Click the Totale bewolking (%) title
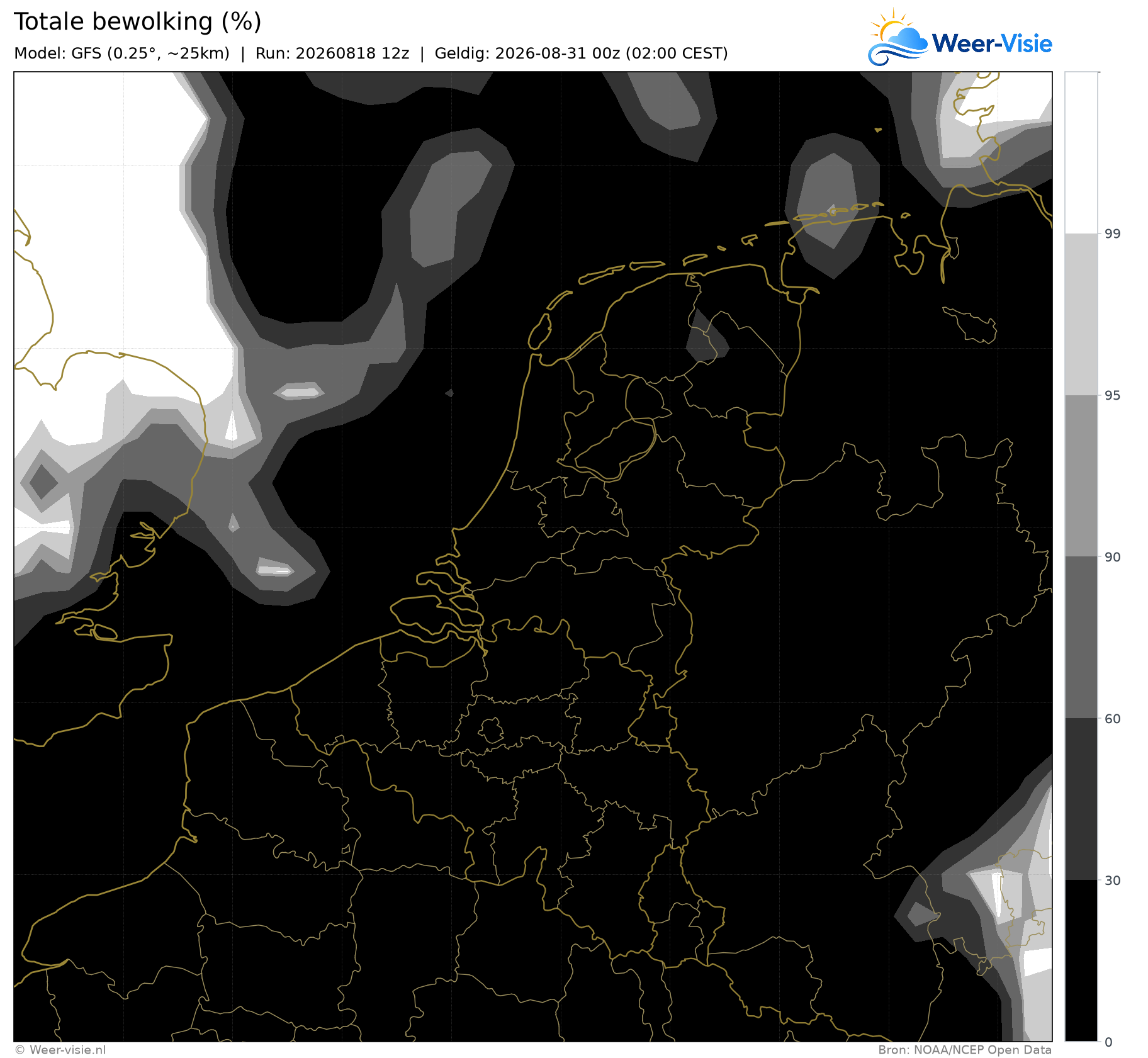 coord(138,22)
